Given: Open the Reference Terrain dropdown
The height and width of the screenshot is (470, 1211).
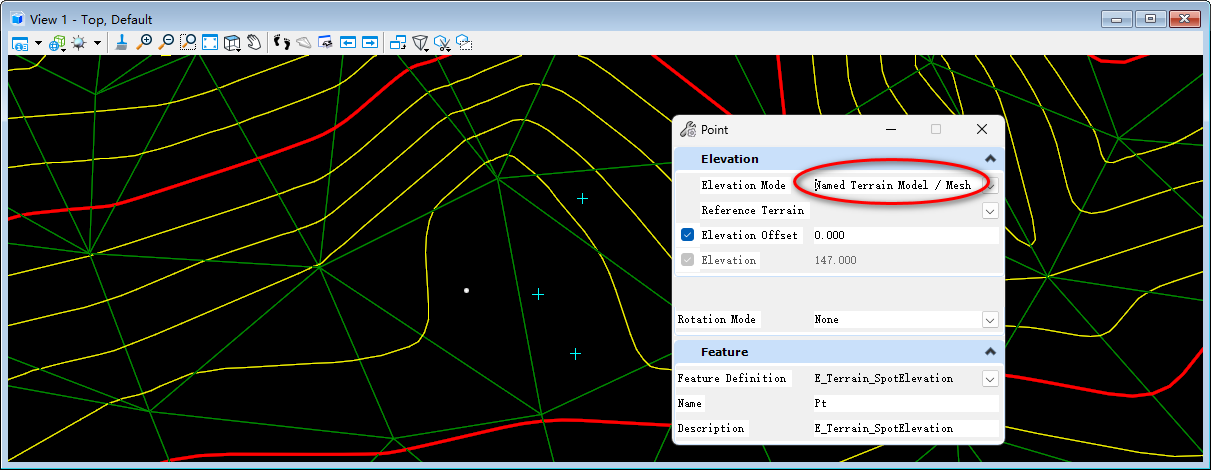Looking at the screenshot, I should pyautogui.click(x=990, y=210).
